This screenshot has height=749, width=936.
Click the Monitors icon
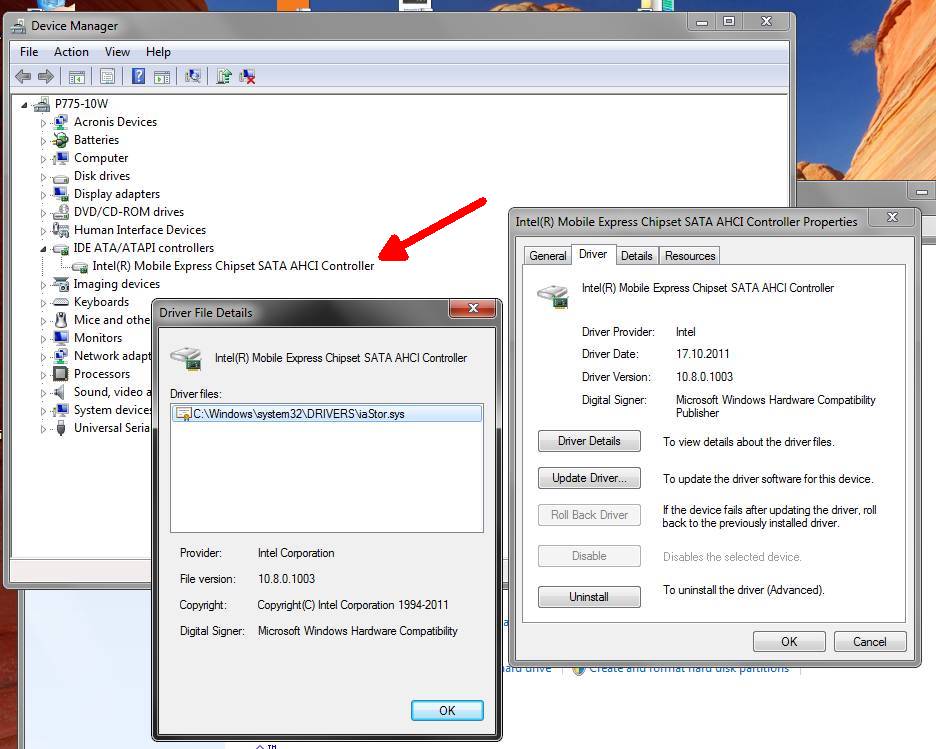pyautogui.click(x=60, y=338)
